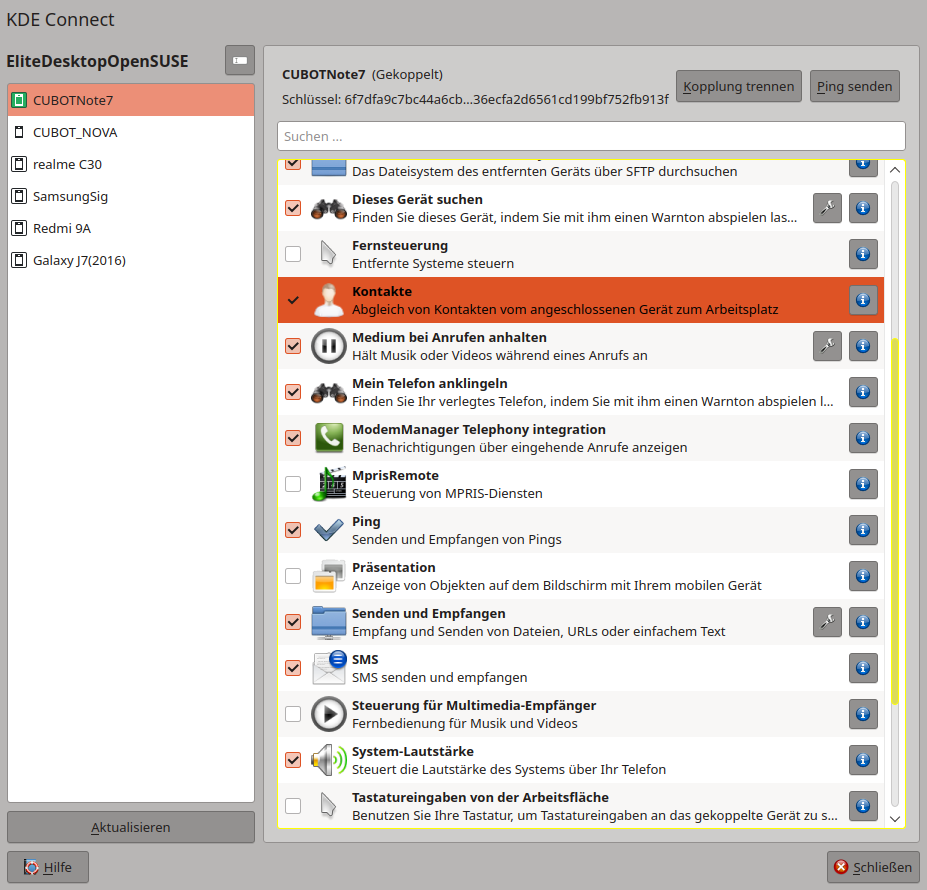The image size is (927, 890).
Task: Click the rename device button beside EliteDesktopOpenSUSE
Action: [x=239, y=60]
